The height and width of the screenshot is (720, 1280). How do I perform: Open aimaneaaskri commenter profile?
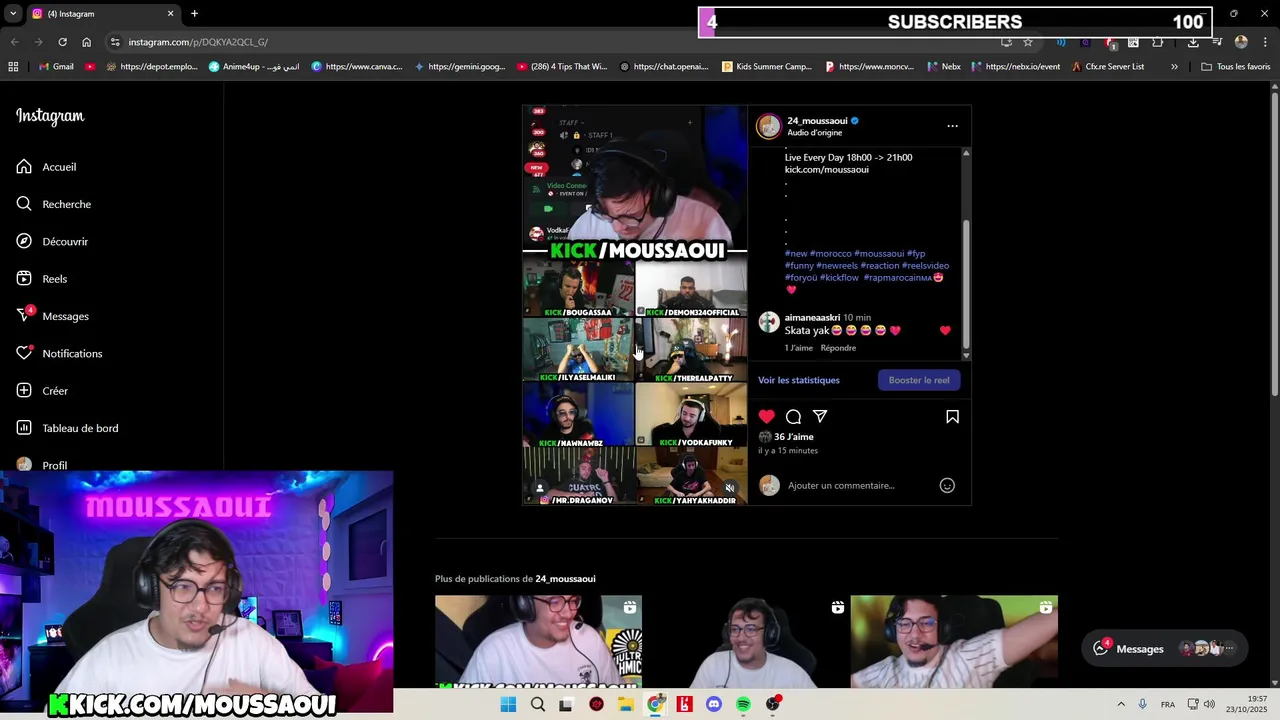coord(812,317)
